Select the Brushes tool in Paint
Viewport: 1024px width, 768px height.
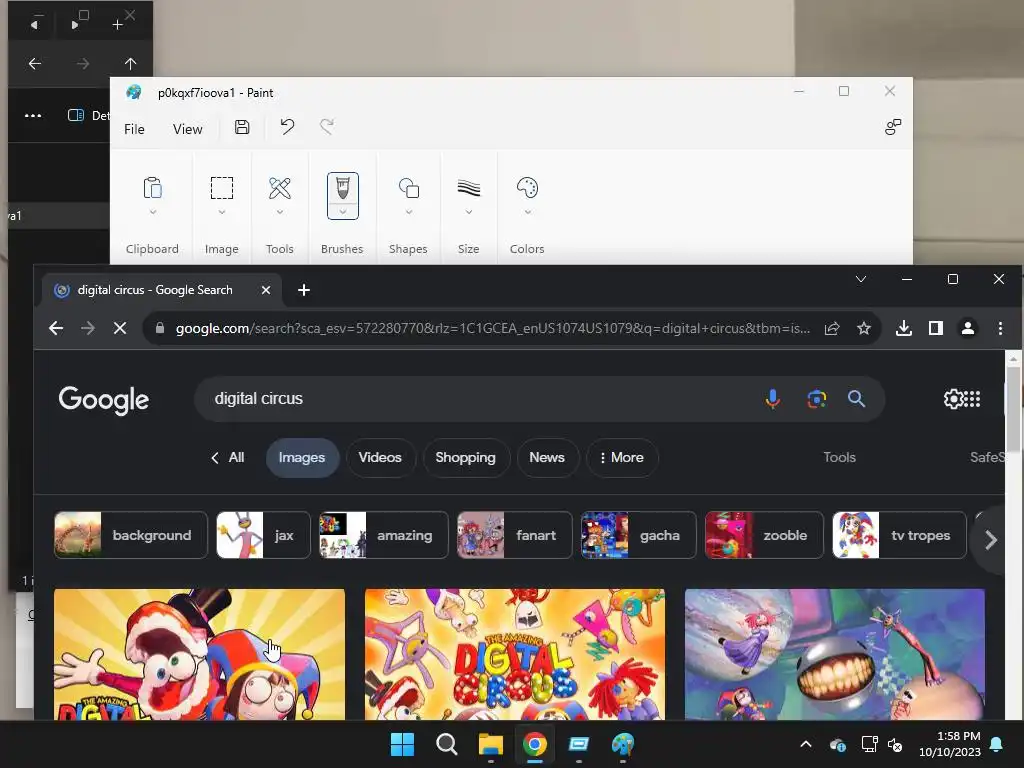point(342,188)
